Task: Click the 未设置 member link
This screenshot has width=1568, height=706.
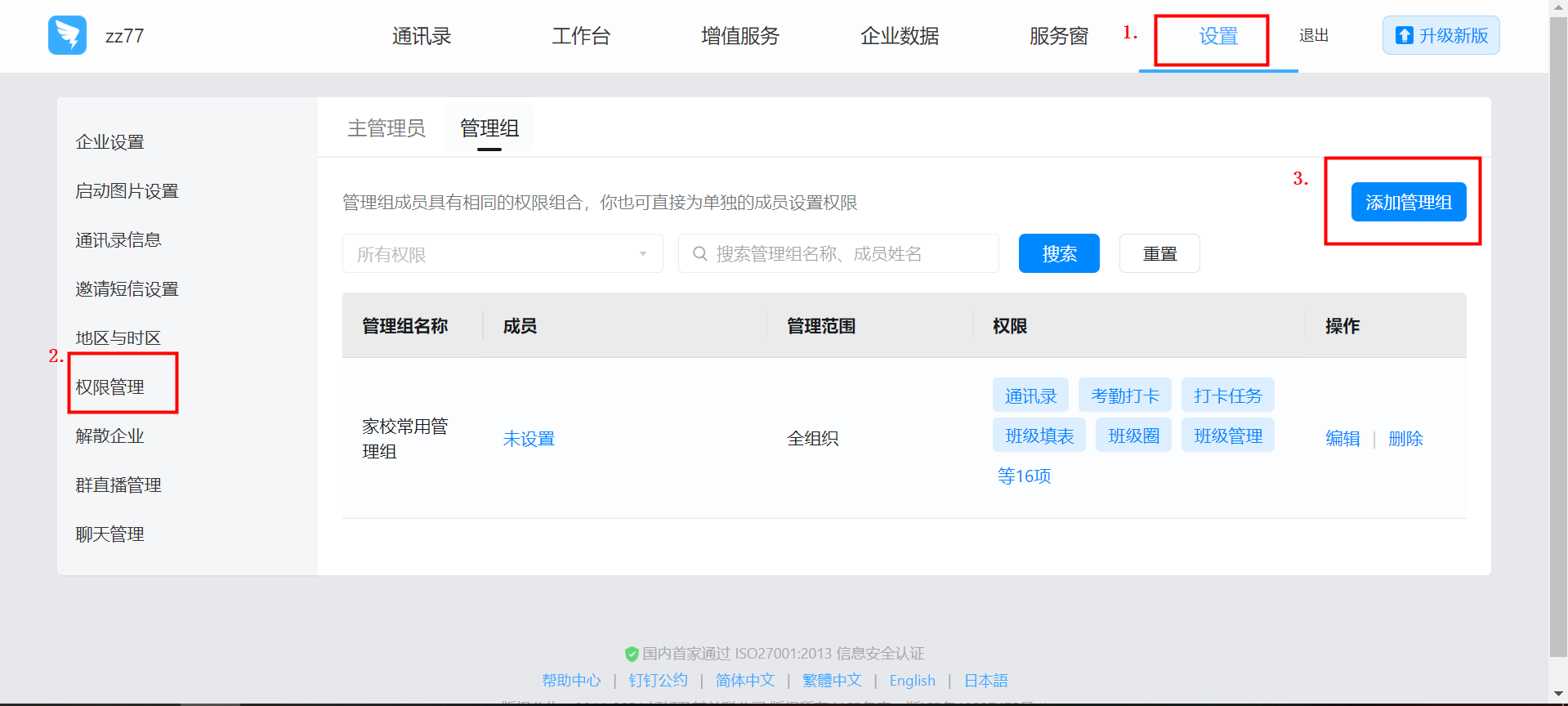Action: (529, 439)
